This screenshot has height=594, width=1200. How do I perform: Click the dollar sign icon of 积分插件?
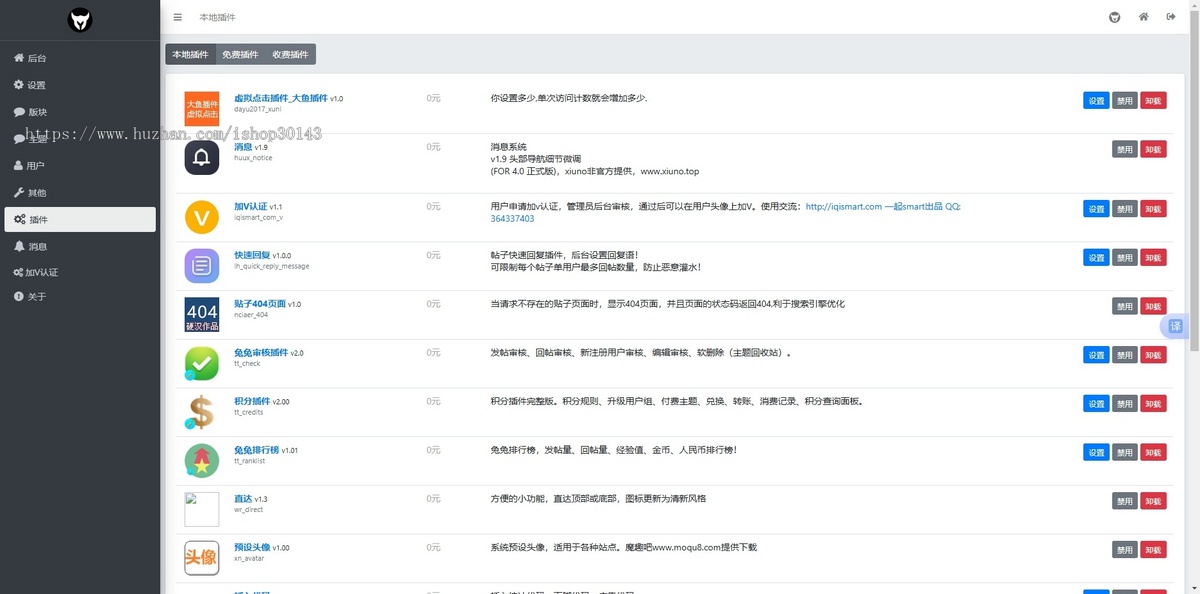pos(201,412)
